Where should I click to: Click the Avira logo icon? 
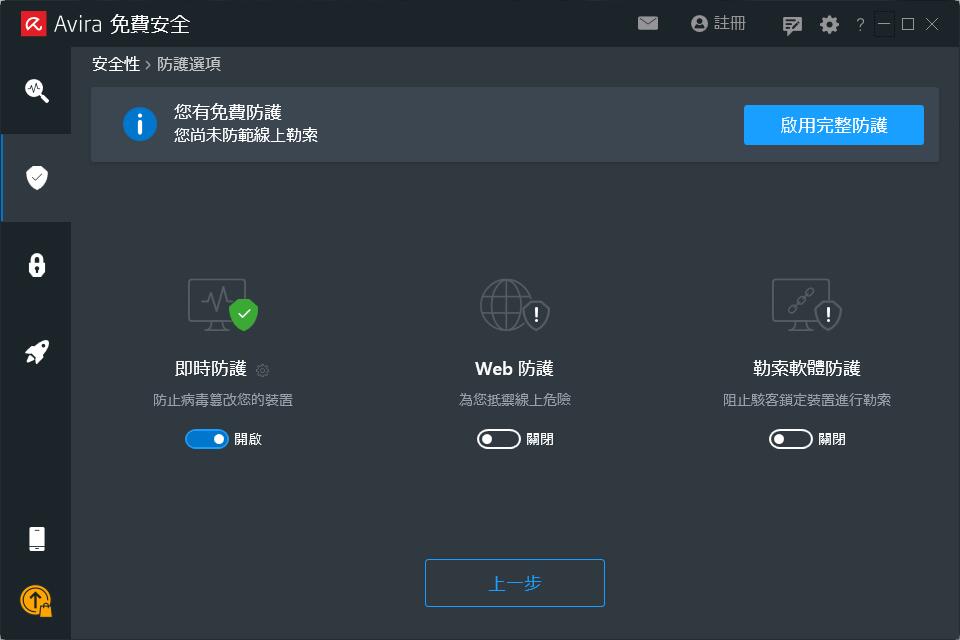tap(34, 24)
